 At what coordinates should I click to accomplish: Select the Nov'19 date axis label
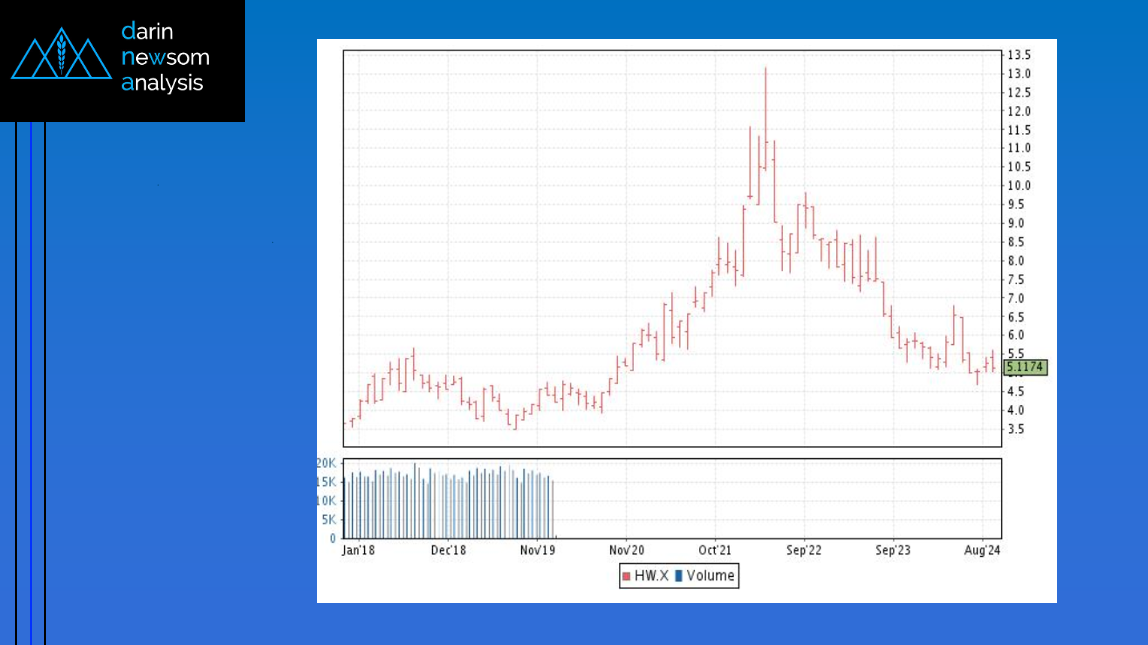(537, 550)
